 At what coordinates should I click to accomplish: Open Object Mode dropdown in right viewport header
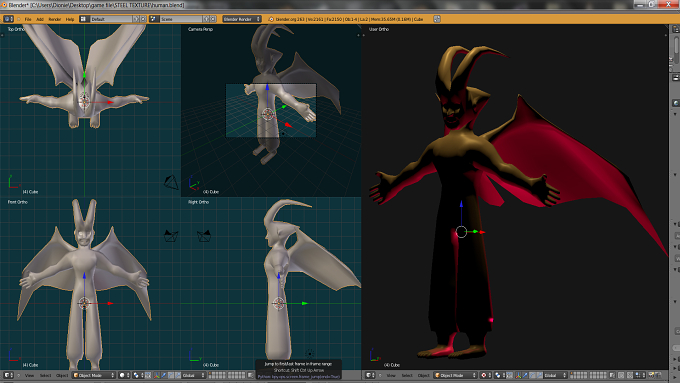[x=455, y=375]
